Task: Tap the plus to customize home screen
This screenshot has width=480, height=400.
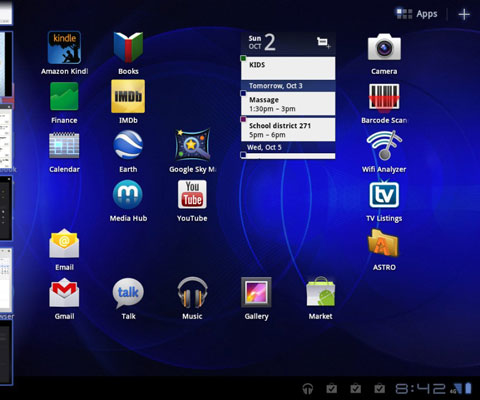Action: click(464, 15)
